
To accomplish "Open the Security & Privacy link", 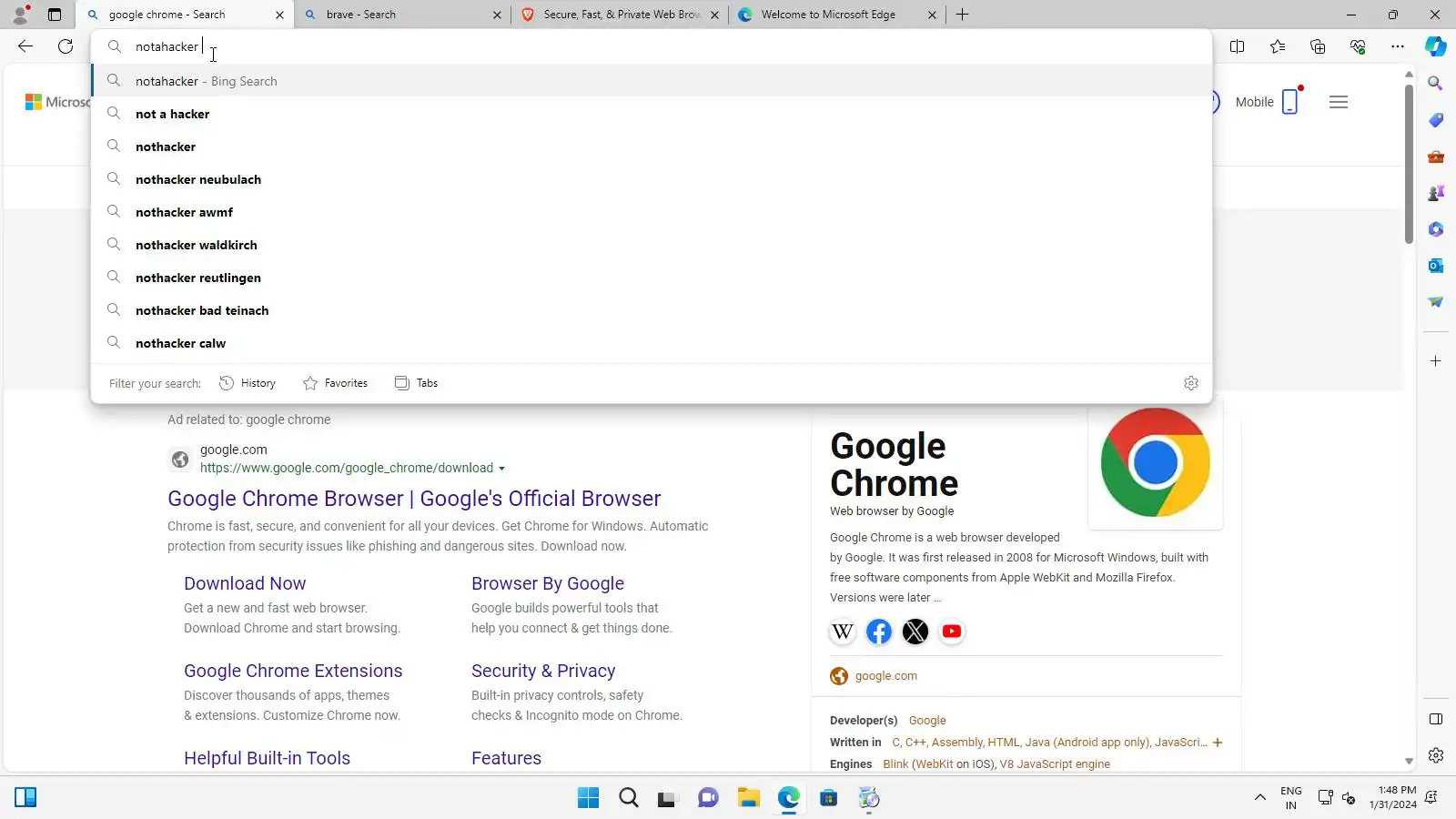I will pyautogui.click(x=543, y=671).
